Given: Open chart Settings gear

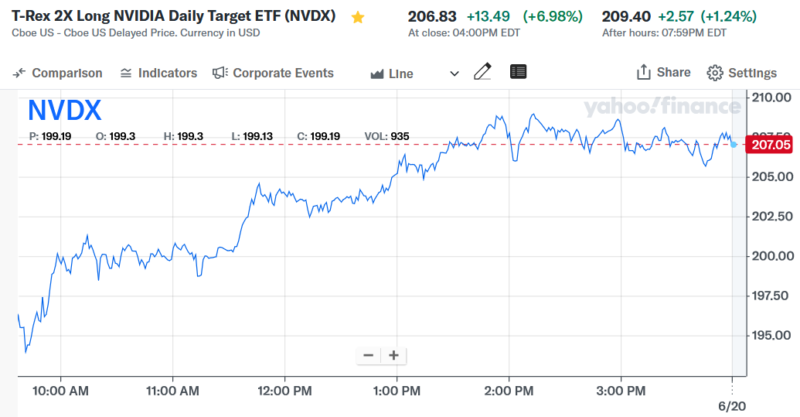Looking at the screenshot, I should pyautogui.click(x=741, y=73).
